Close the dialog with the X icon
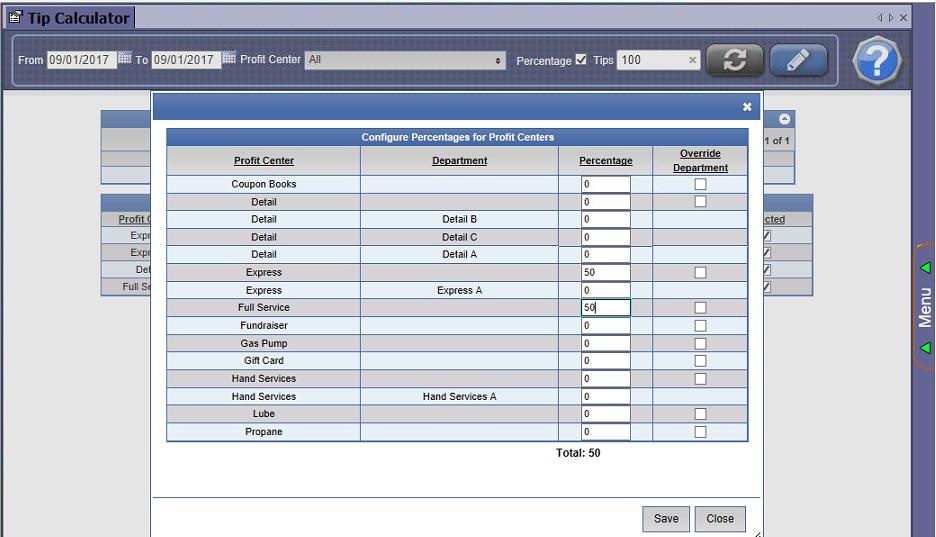 pos(747,106)
